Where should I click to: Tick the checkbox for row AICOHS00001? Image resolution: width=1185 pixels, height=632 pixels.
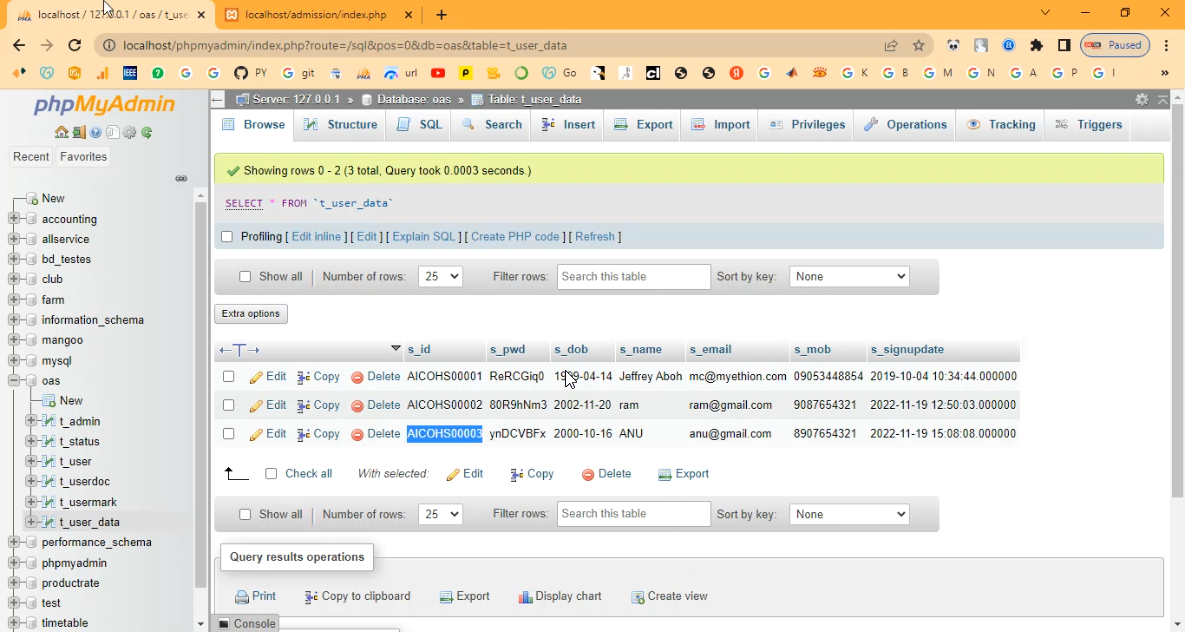point(229,377)
